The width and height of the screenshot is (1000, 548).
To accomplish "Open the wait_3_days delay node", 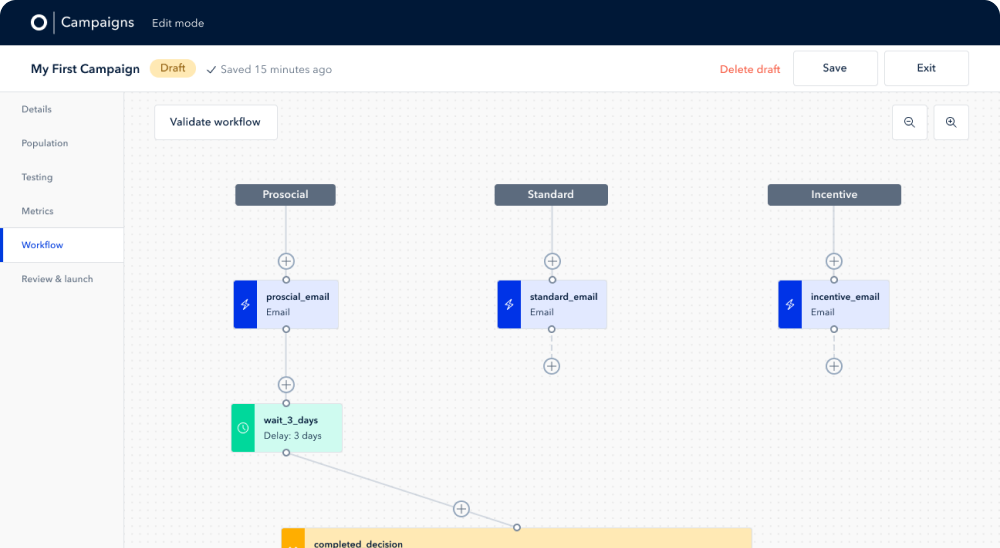I will coord(287,428).
